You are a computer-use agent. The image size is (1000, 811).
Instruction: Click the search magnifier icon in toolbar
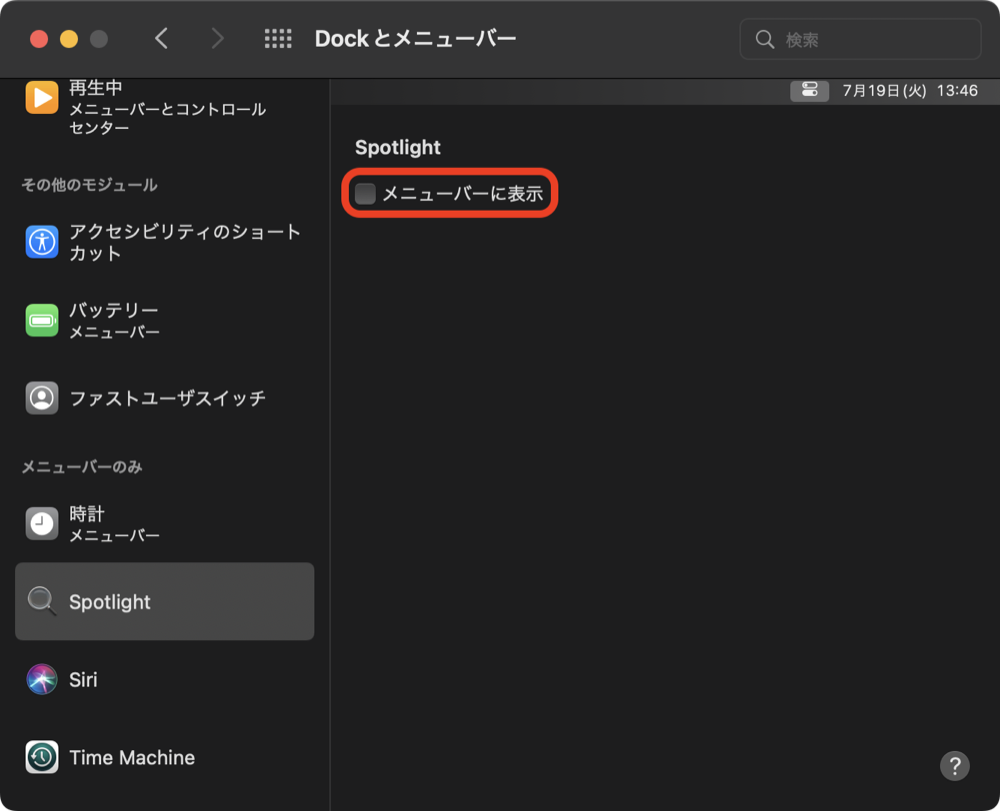click(x=764, y=40)
